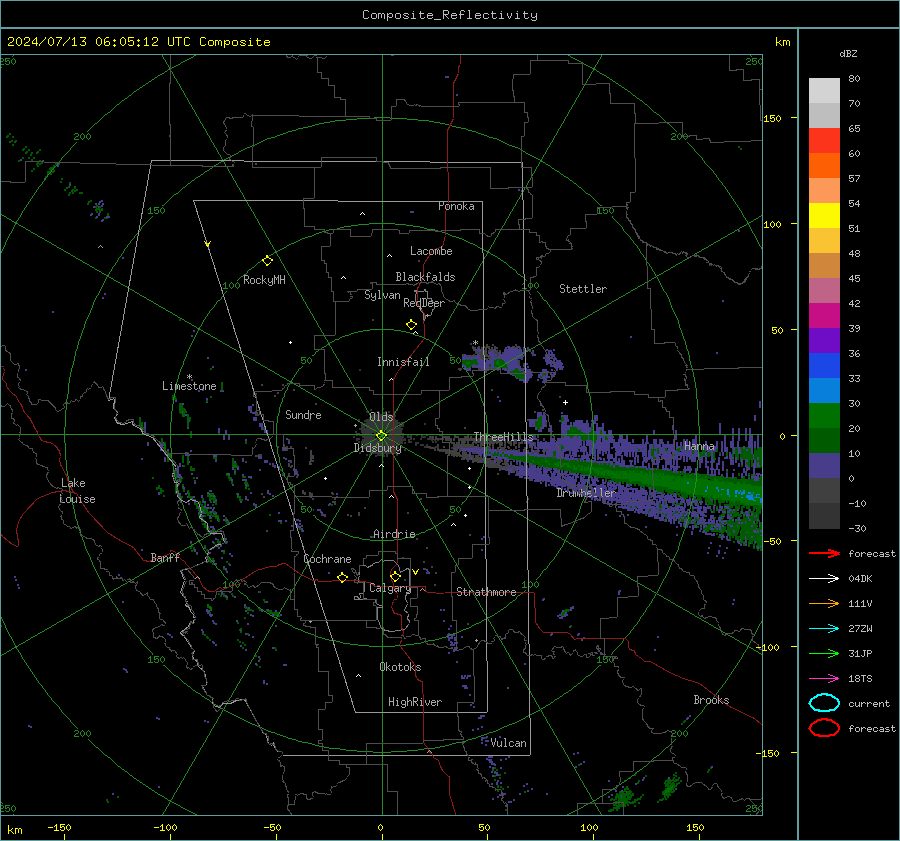Click the magenta 39 dBZ color swatch
This screenshot has width=900, height=841.
(824, 316)
